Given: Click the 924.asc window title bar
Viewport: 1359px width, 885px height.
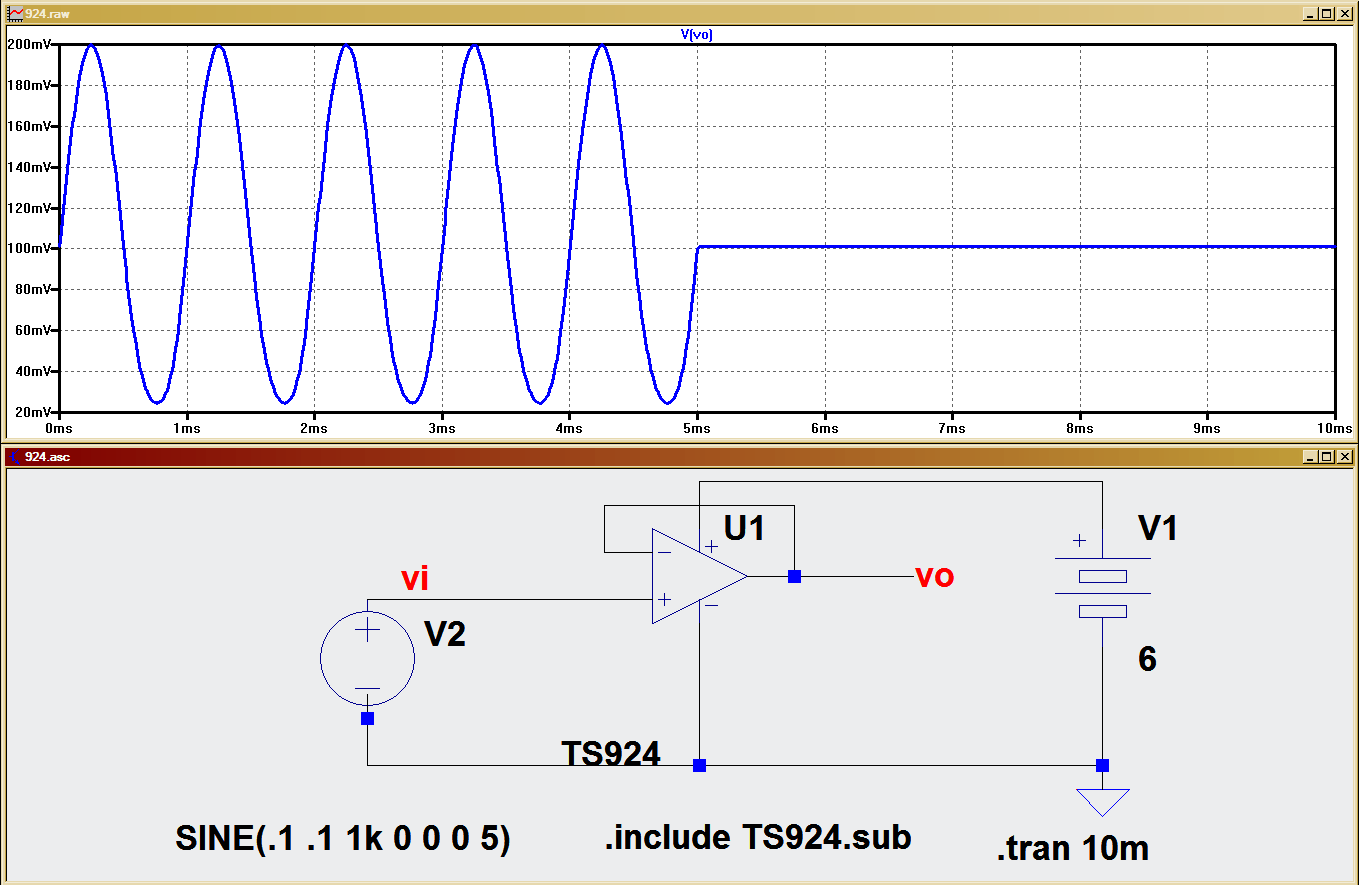Looking at the screenshot, I should (x=679, y=456).
